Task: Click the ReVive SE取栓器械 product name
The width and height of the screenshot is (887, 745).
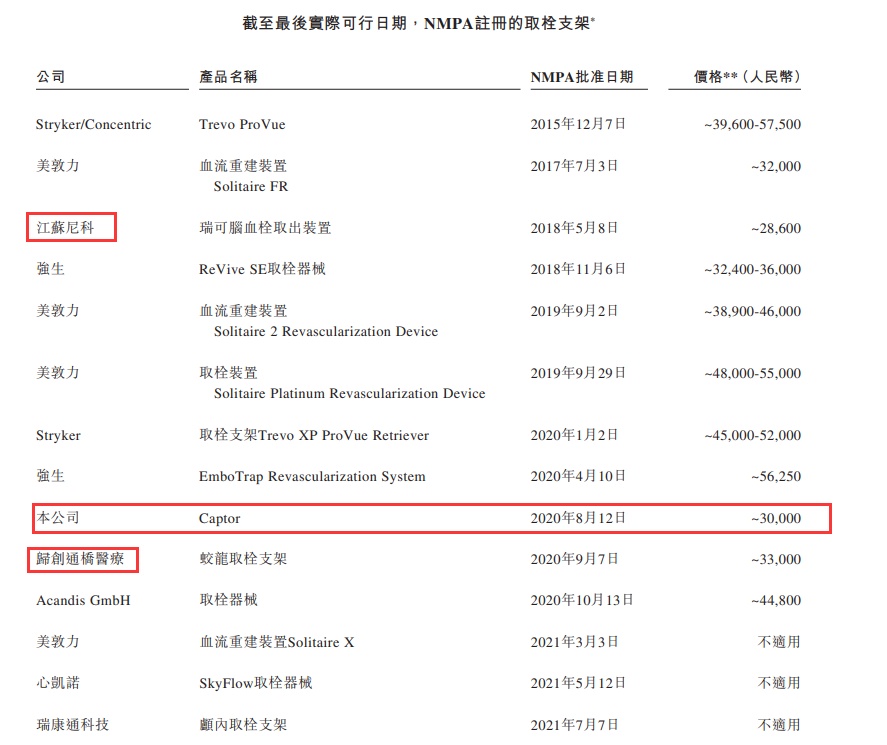Action: pos(262,269)
